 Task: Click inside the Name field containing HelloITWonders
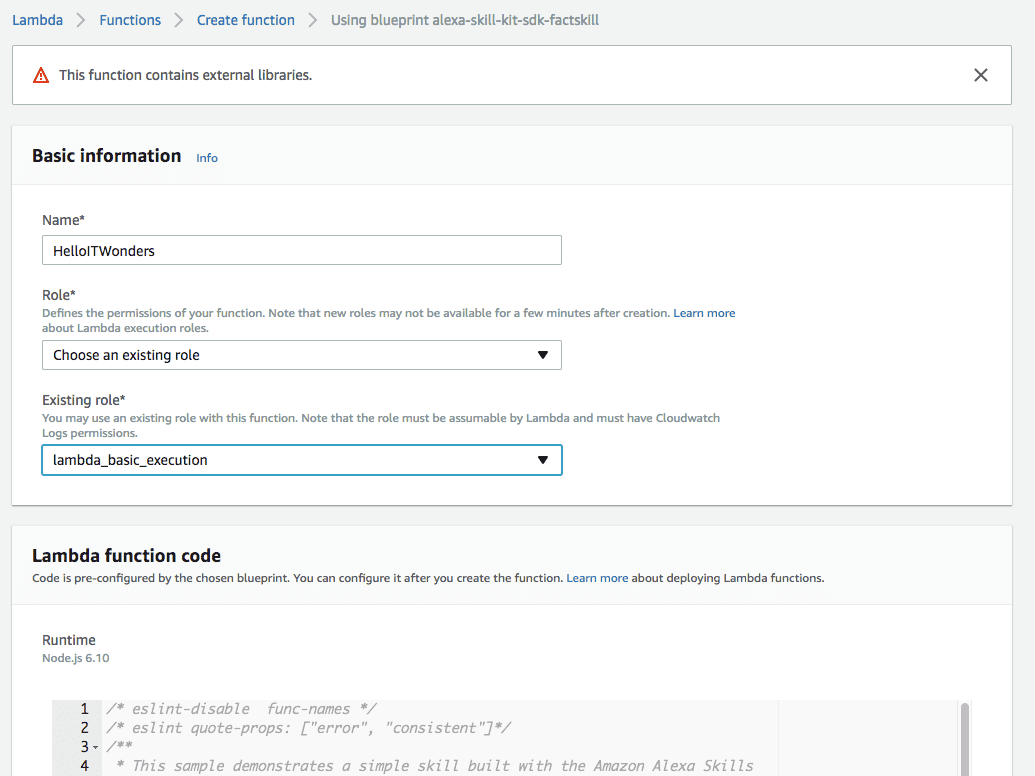coord(300,250)
